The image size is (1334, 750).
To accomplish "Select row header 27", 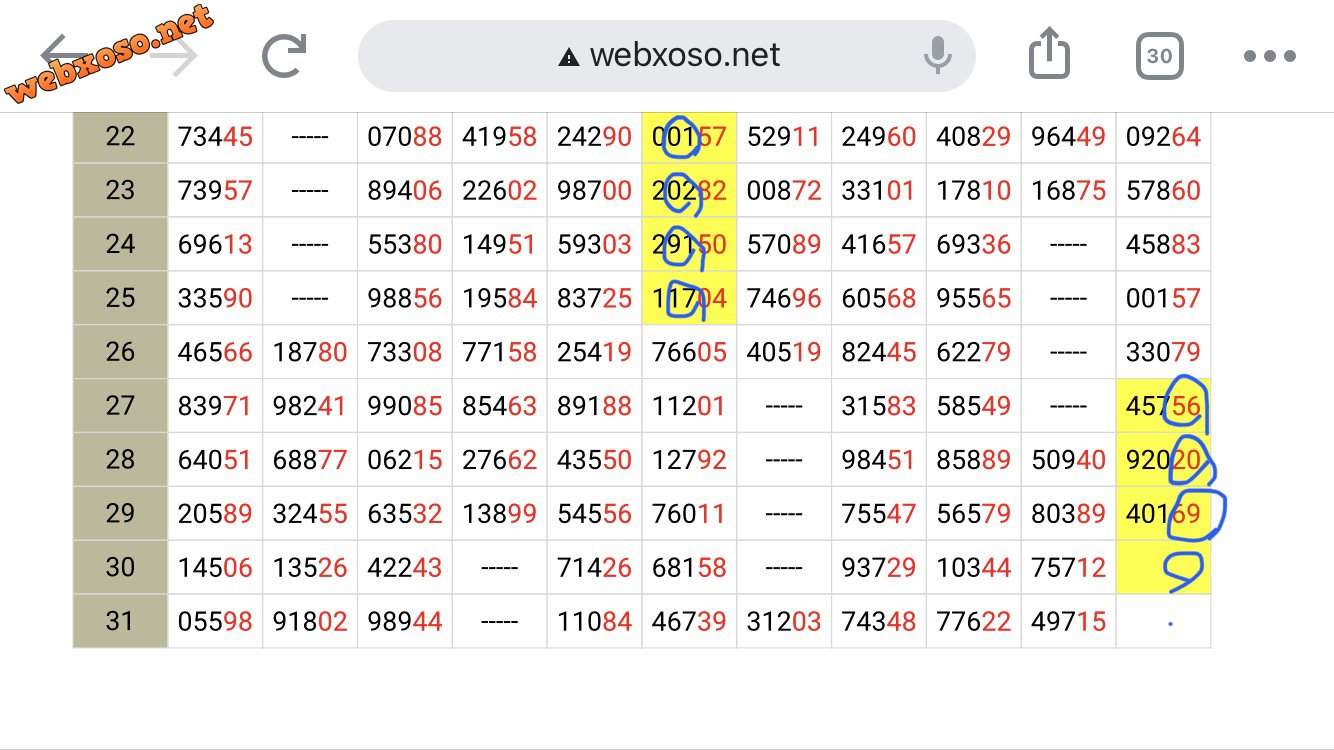I will click(120, 406).
